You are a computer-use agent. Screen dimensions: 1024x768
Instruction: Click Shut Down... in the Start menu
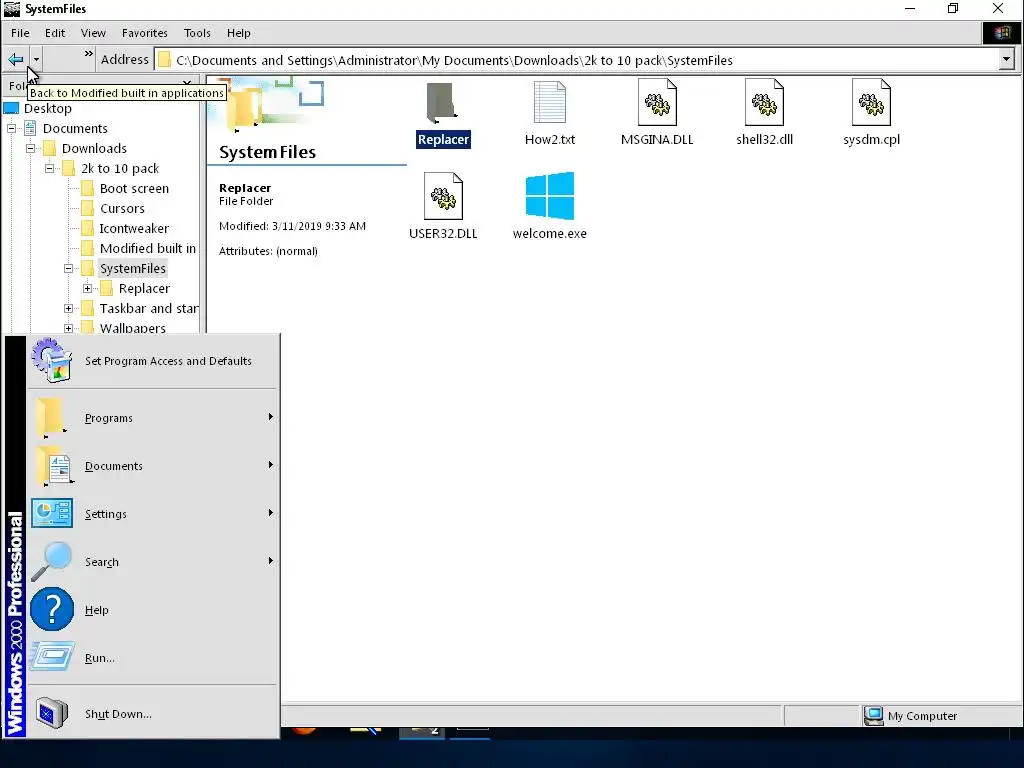[x=153, y=714]
